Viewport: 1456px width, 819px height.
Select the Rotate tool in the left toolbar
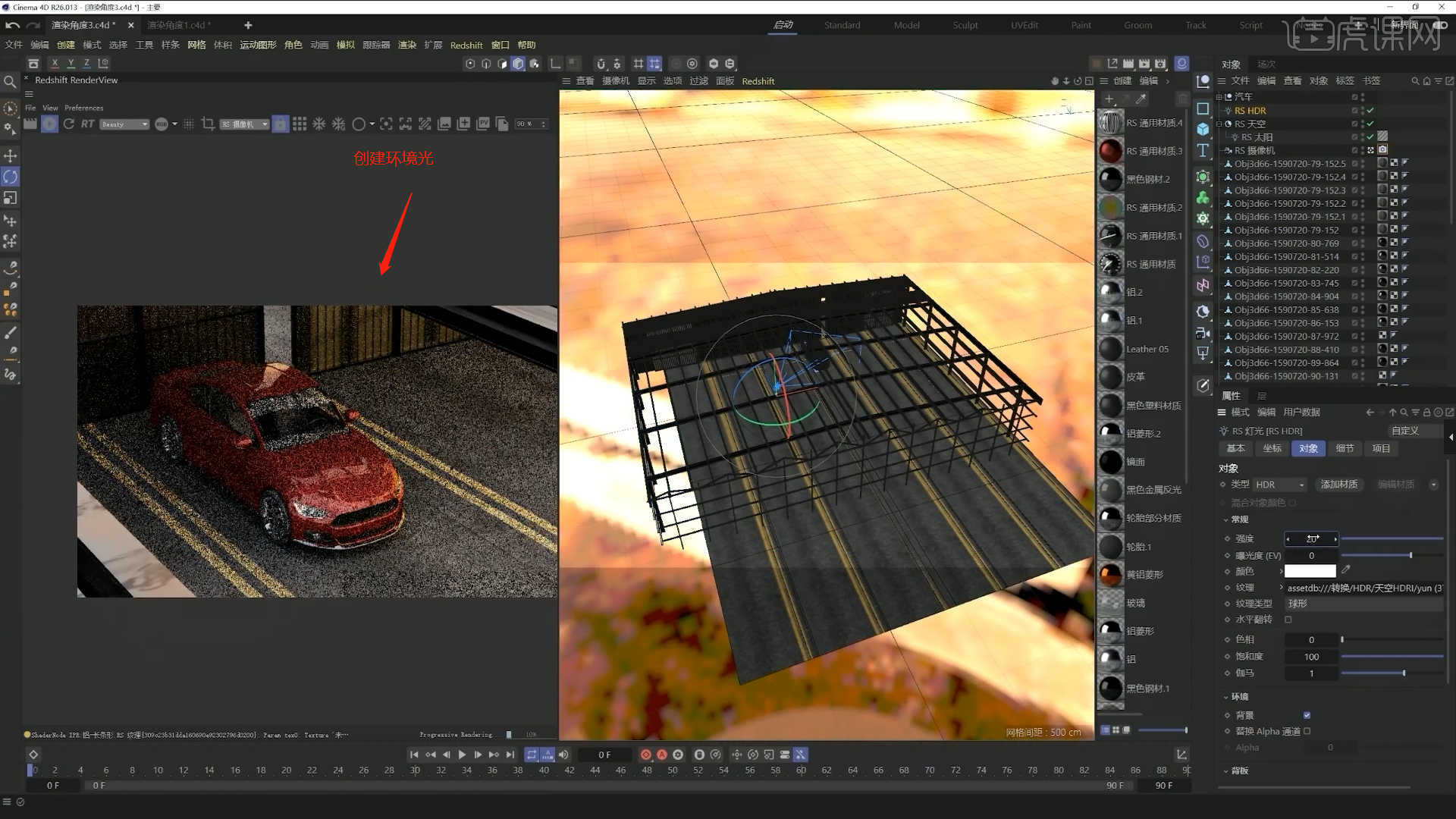click(11, 176)
